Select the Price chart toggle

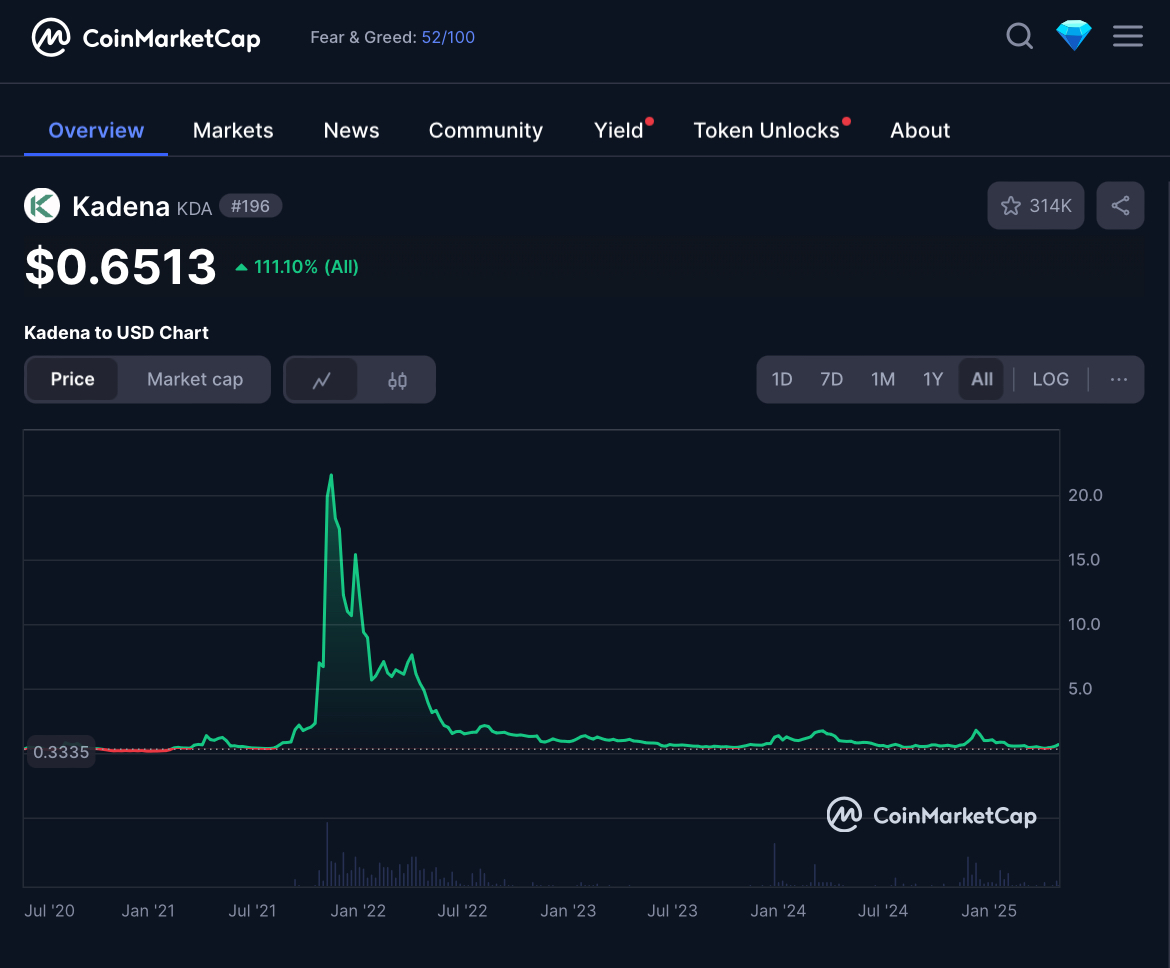pyautogui.click(x=73, y=379)
